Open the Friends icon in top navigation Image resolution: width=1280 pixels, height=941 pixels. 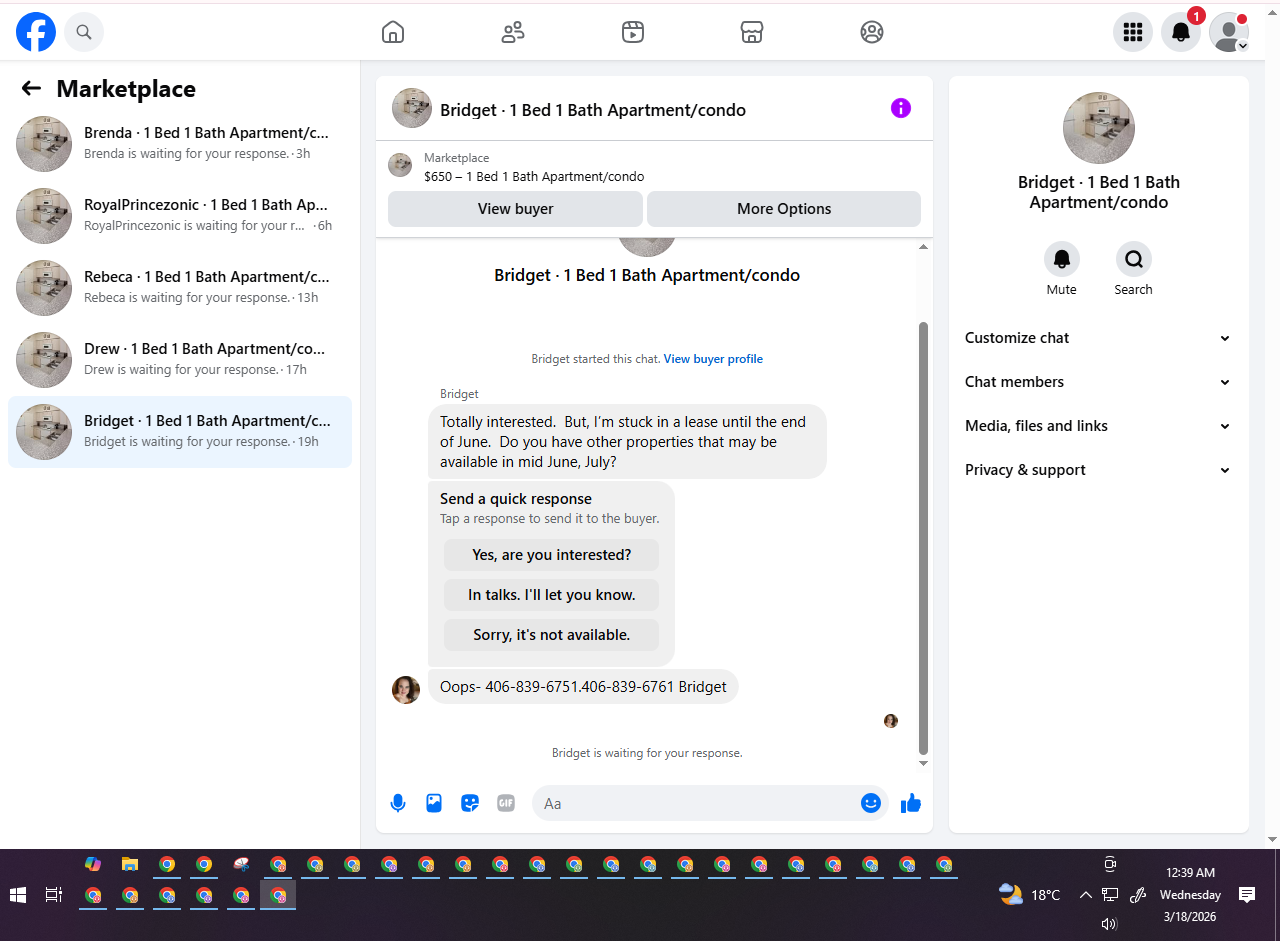(513, 33)
